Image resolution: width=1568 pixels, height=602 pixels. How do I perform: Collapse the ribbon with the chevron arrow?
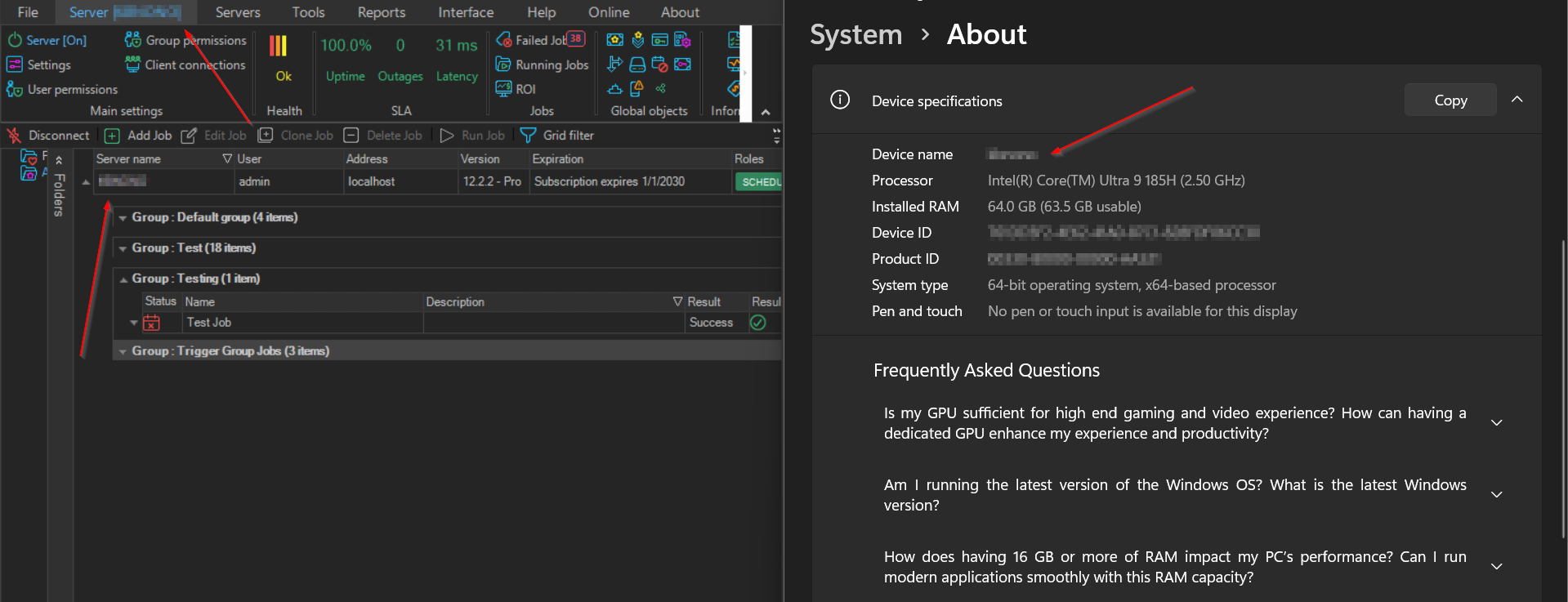(x=766, y=112)
